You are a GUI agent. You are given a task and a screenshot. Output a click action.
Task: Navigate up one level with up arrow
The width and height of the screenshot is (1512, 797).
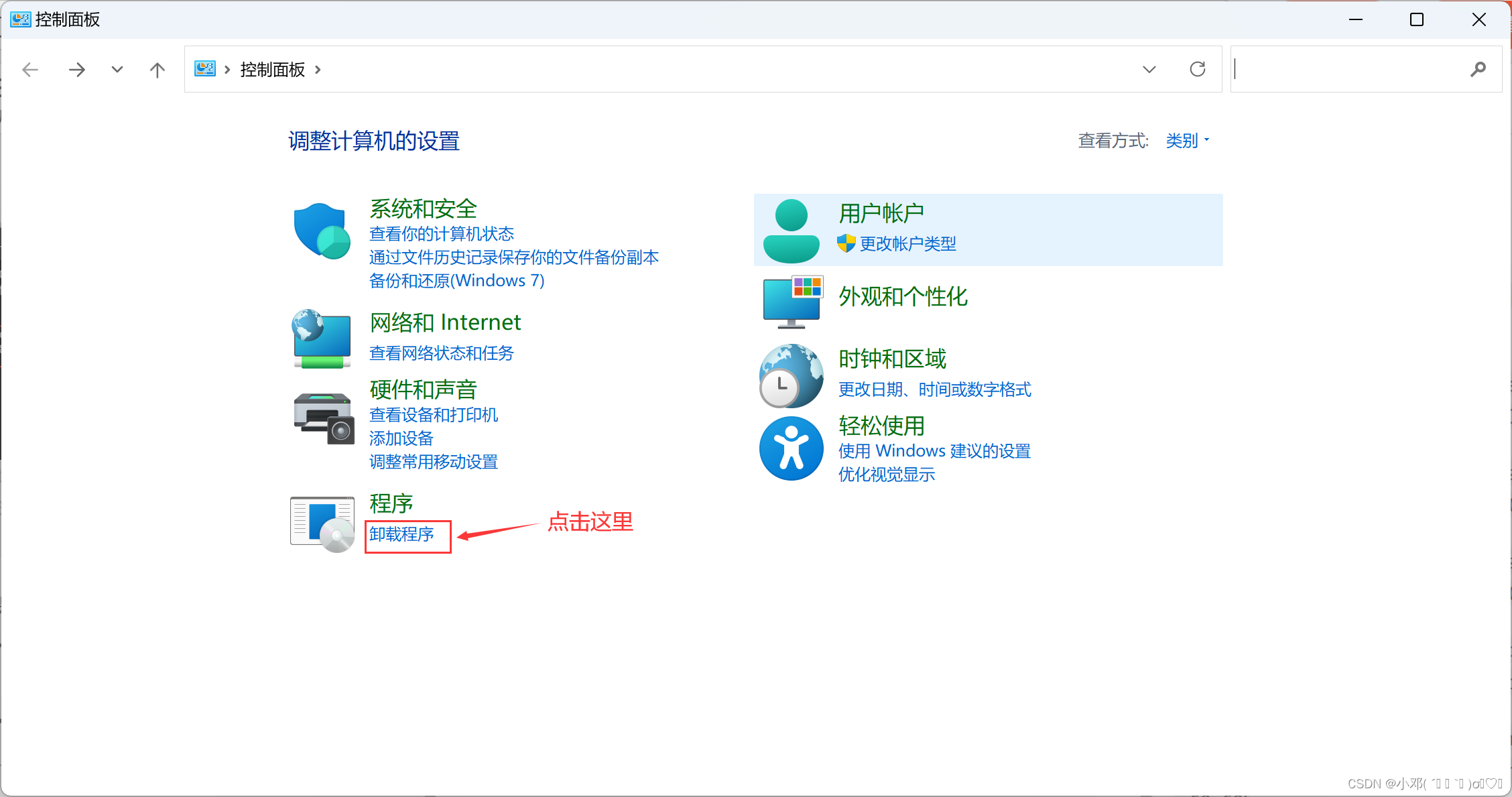tap(157, 69)
